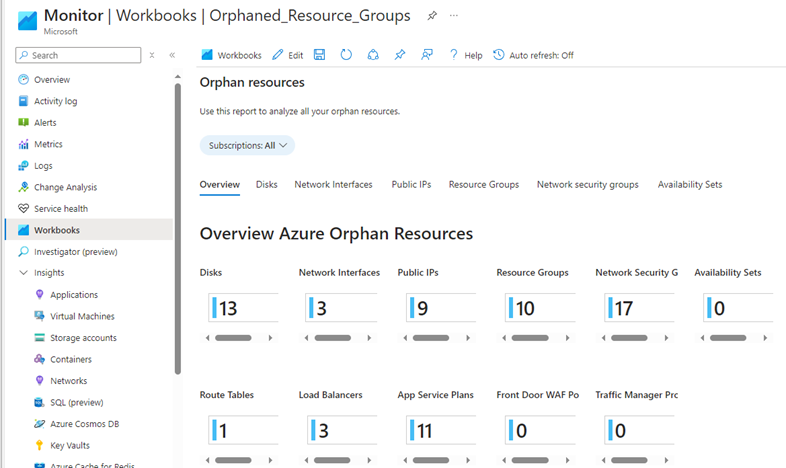Click Auto refresh: Off button
786x468 pixels.
(533, 55)
